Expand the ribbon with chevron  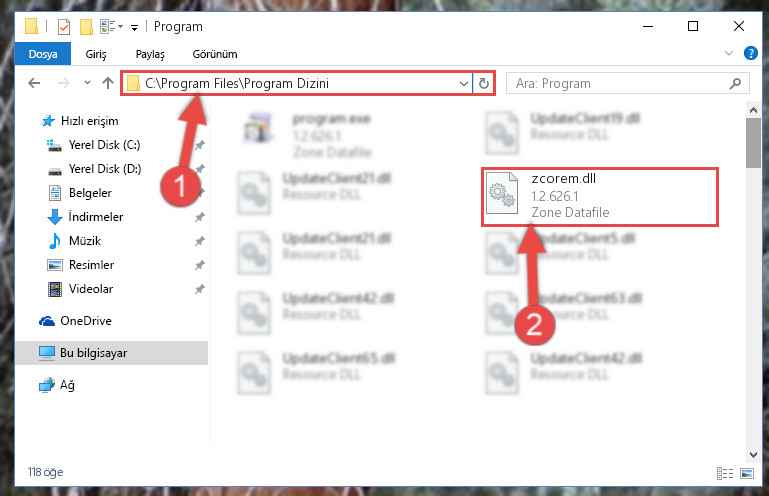(729, 53)
